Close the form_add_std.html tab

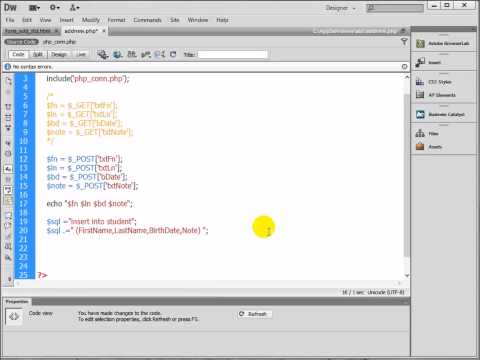point(56,31)
